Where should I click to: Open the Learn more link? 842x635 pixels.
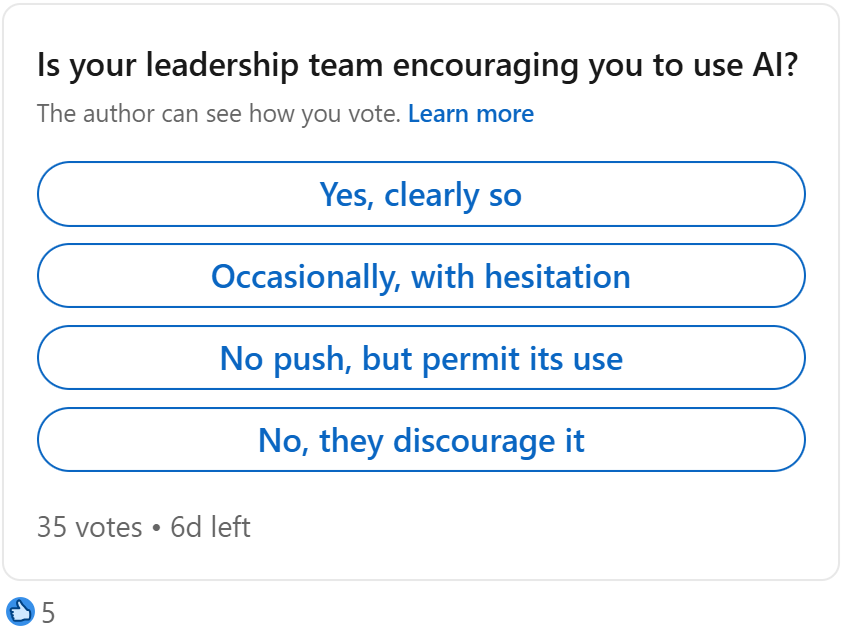click(x=471, y=113)
